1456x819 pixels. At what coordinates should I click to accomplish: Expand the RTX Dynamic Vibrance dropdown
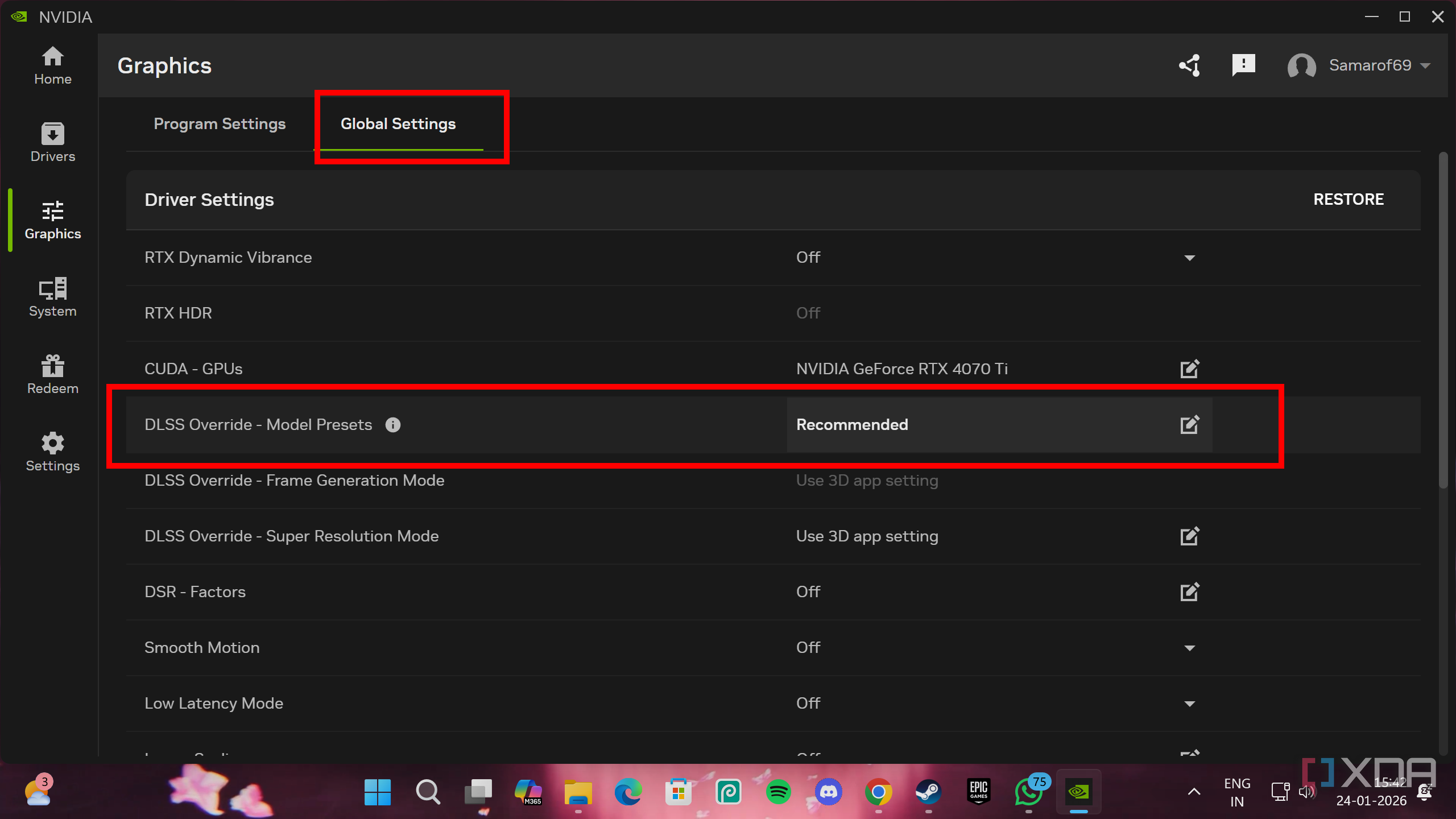[1189, 258]
